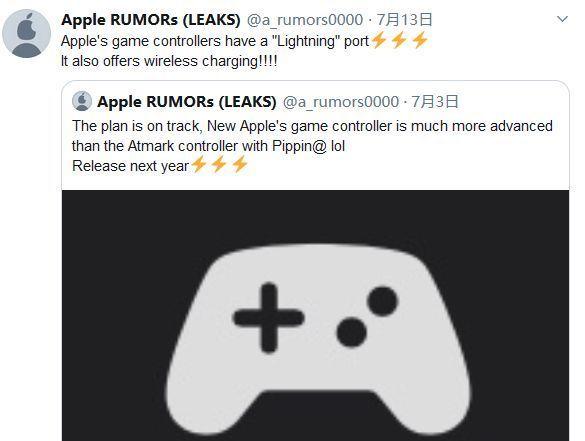Open quoted tweet text about Atmark controller
Screen dimensions: 585x441
[312, 136]
